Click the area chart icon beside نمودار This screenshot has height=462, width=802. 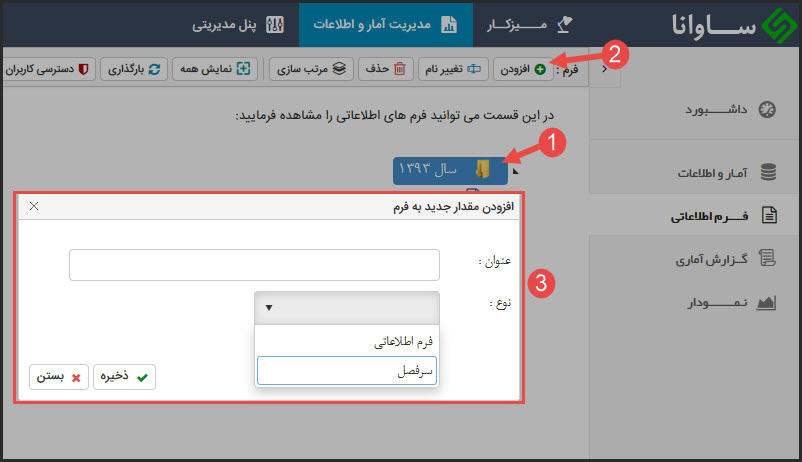(766, 303)
